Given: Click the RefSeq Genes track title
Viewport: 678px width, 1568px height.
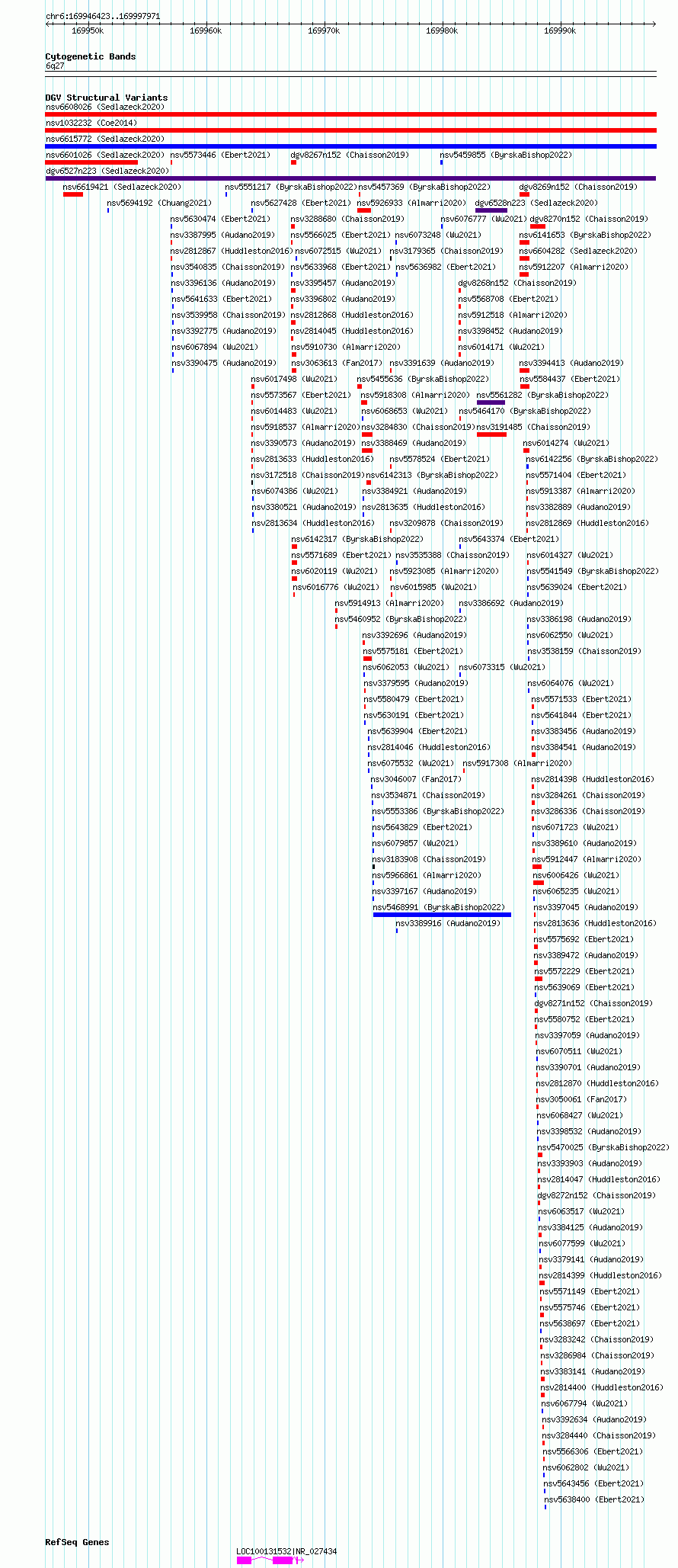Looking at the screenshot, I should click(x=77, y=1542).
